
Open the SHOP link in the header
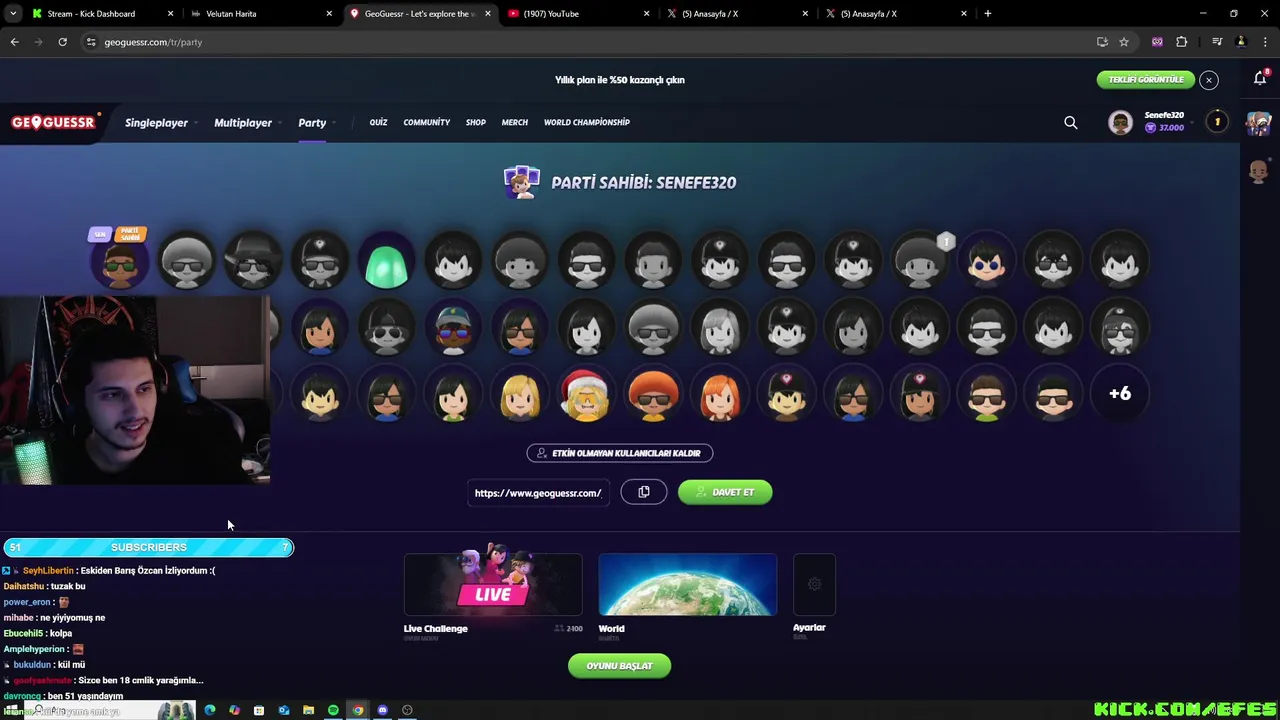[476, 122]
